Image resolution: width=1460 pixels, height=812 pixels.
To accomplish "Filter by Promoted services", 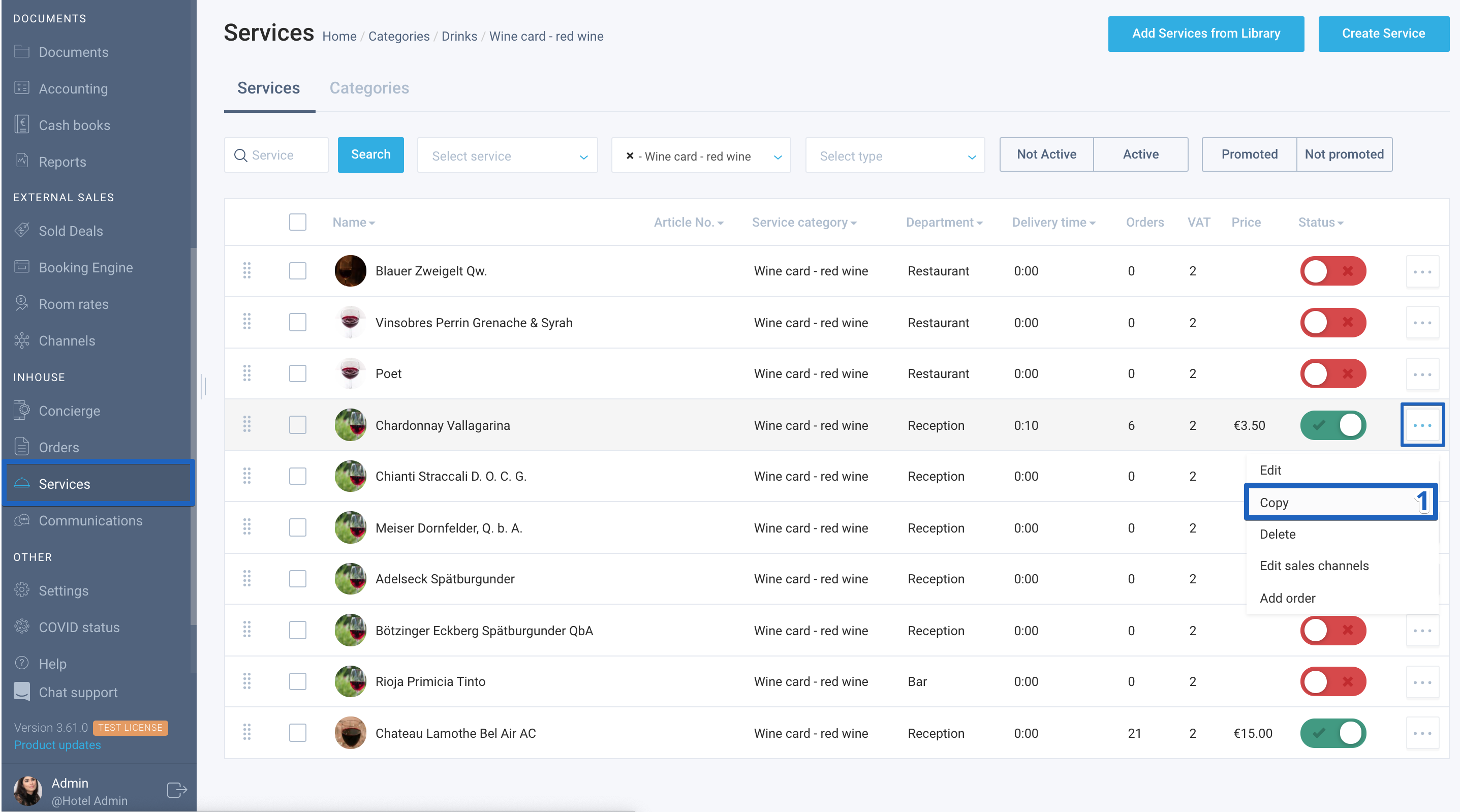I will pyautogui.click(x=1249, y=154).
